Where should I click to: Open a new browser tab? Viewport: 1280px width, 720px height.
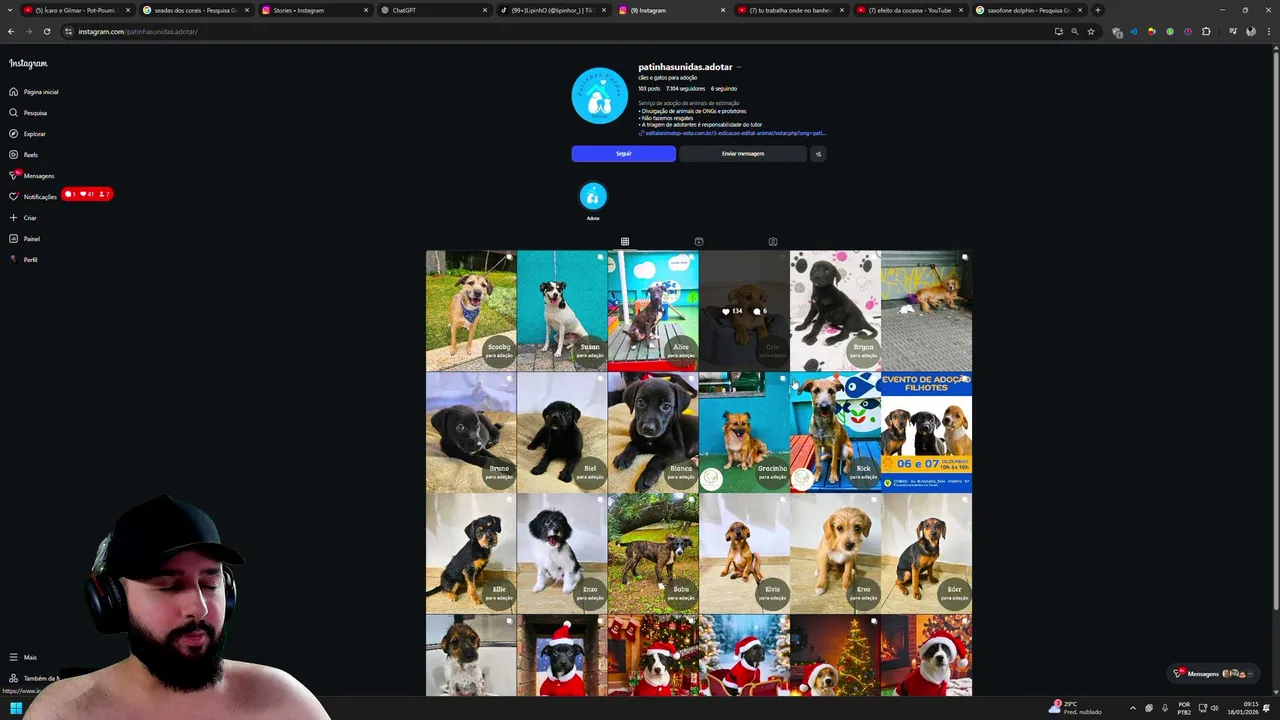pyautogui.click(x=1098, y=10)
